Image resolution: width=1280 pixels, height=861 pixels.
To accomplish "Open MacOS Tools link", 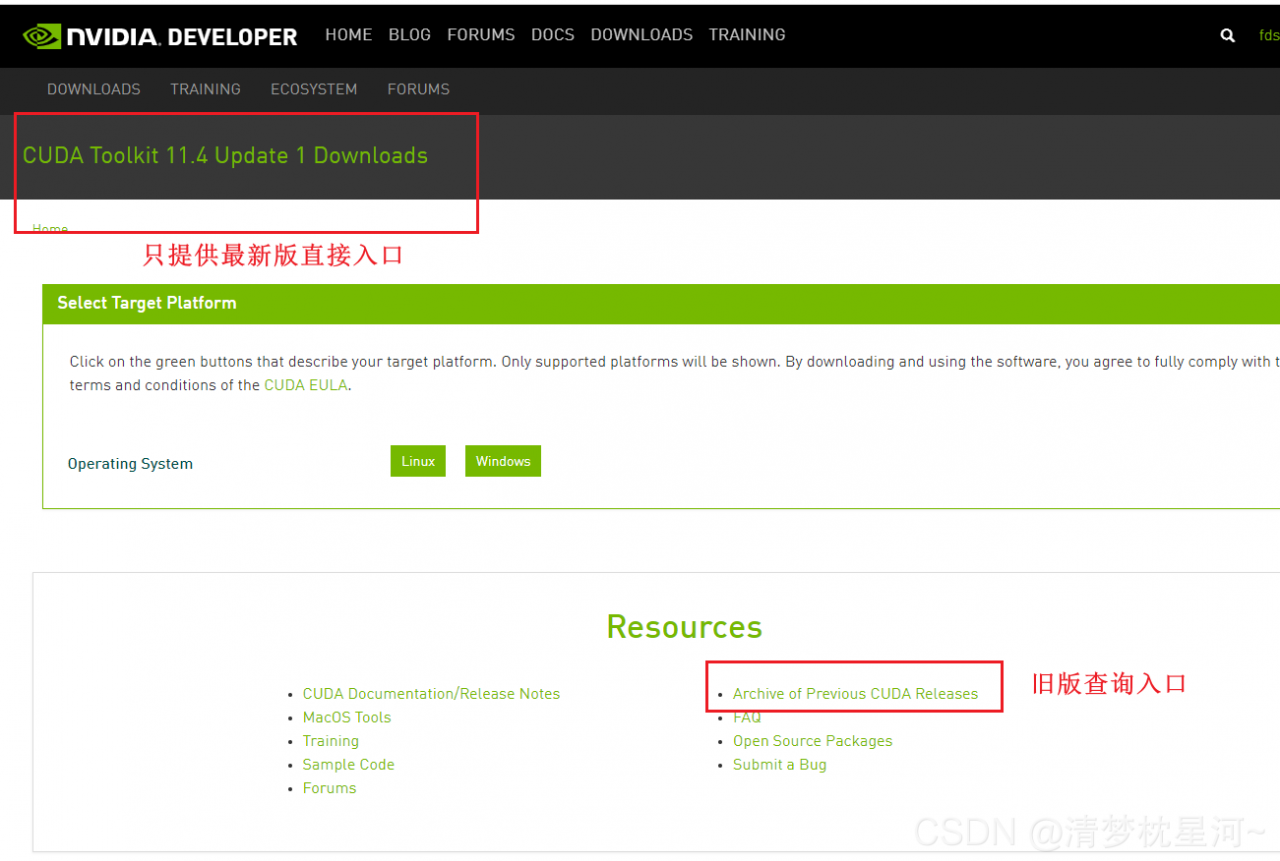I will 347,717.
